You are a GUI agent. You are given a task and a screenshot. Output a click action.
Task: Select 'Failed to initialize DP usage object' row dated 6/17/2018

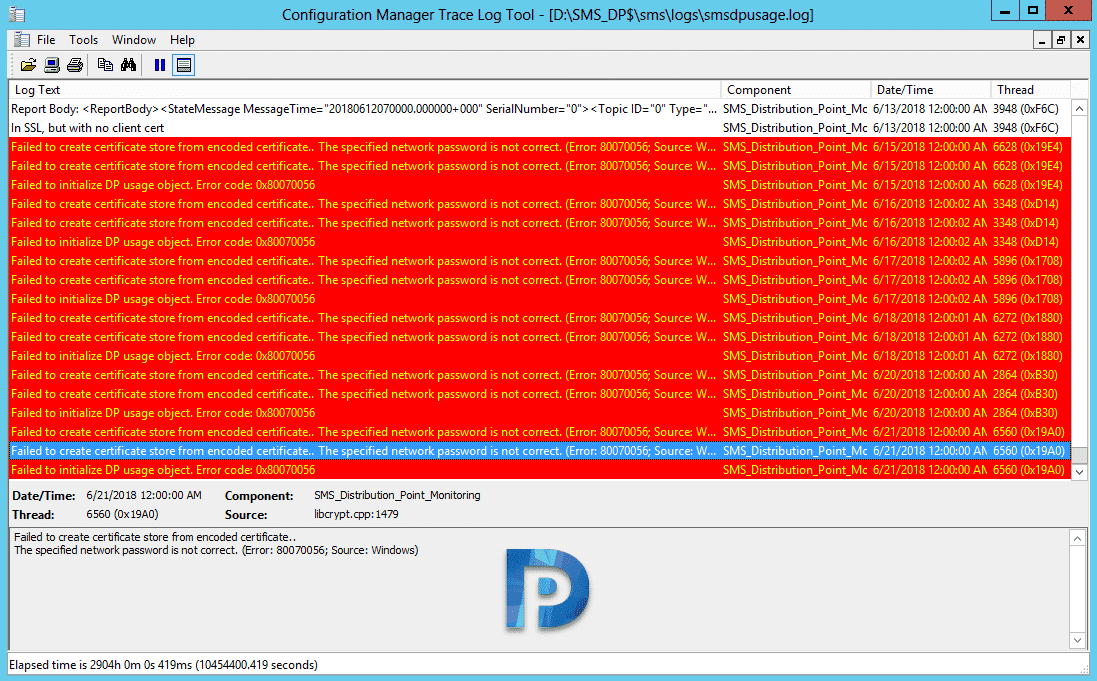click(539, 299)
